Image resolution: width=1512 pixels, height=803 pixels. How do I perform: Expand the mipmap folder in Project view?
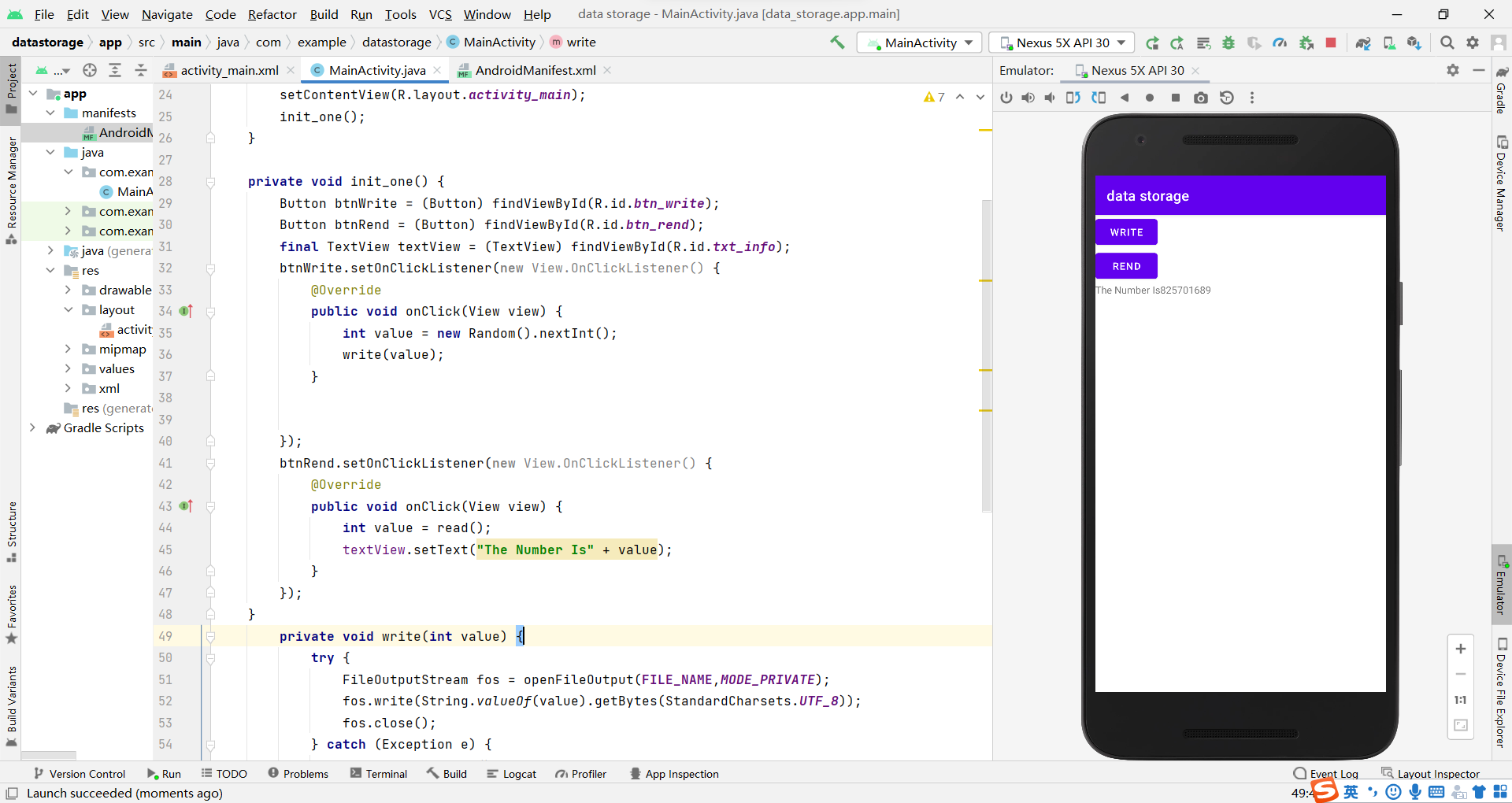[69, 349]
